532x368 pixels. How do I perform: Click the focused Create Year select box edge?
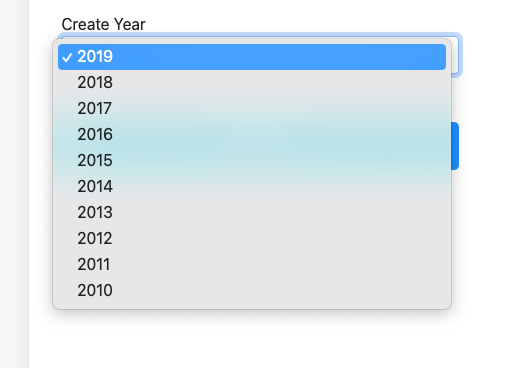[x=456, y=55]
